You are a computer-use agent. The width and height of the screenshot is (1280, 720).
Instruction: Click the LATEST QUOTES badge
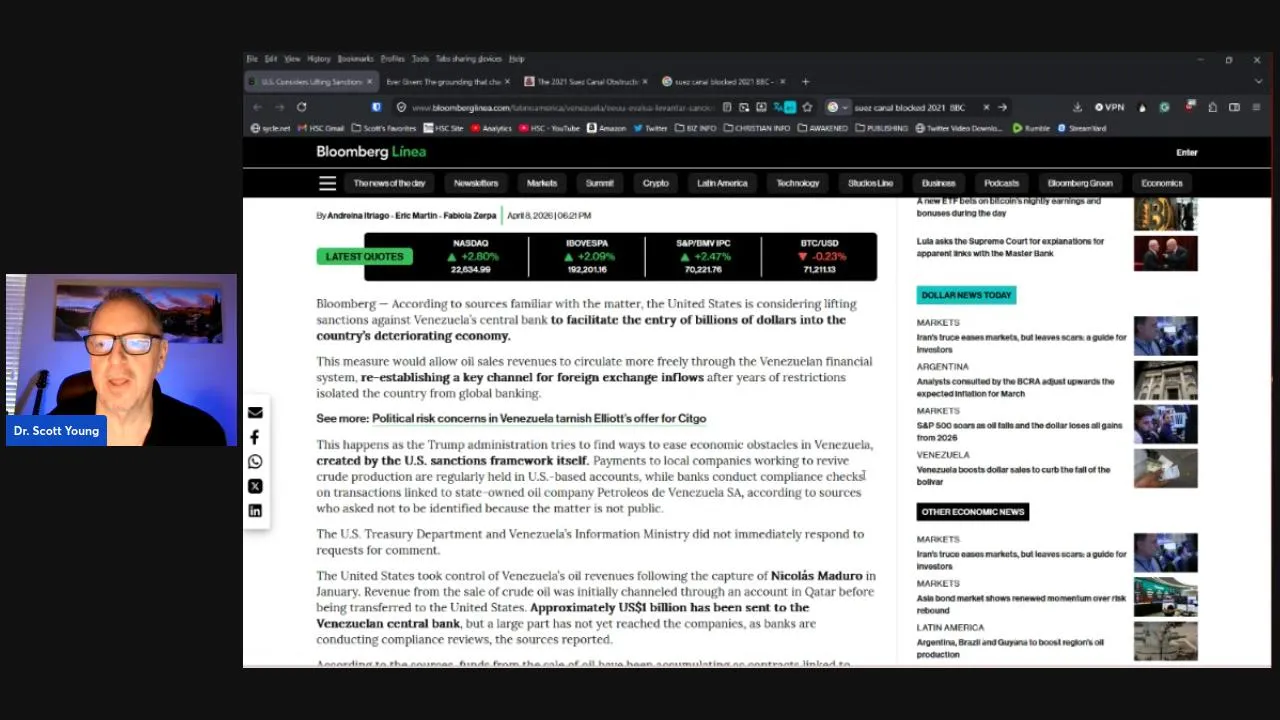[365, 257]
